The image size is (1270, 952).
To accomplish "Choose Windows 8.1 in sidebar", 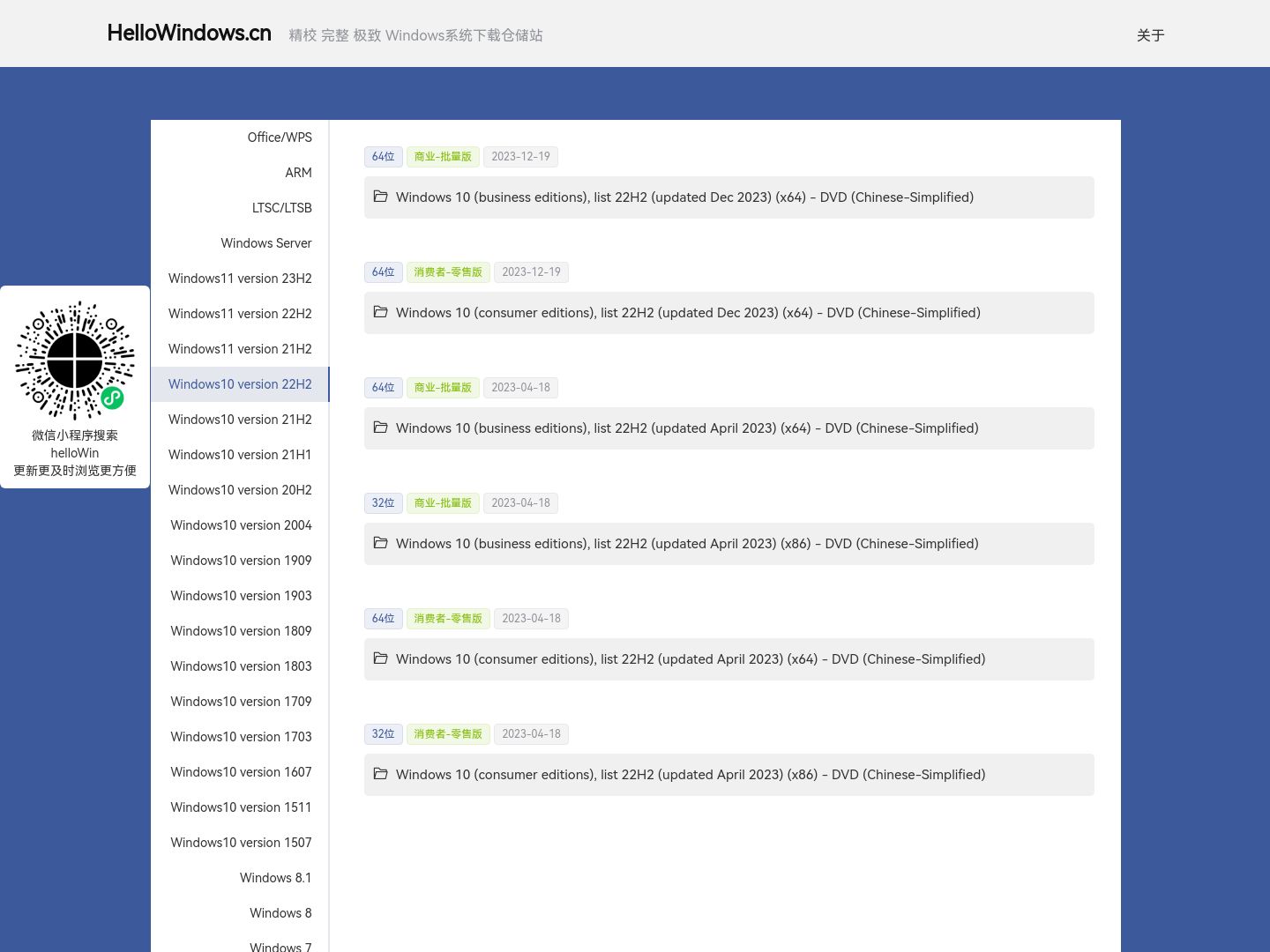I will coord(240,878).
